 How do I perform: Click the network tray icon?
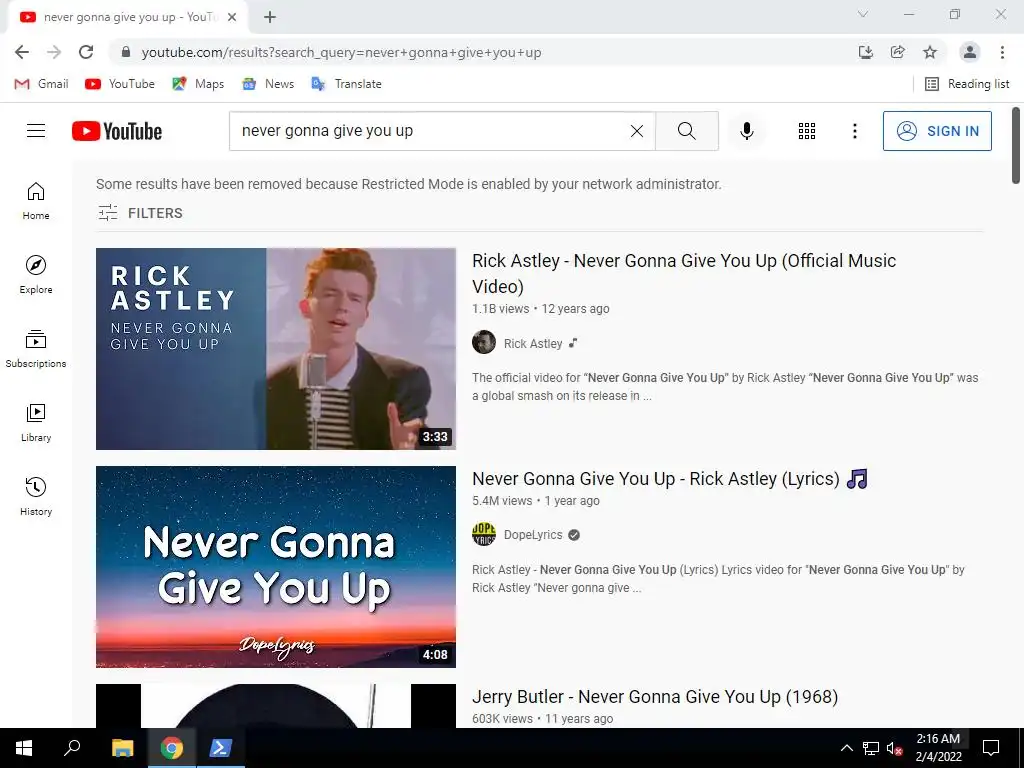[871, 748]
